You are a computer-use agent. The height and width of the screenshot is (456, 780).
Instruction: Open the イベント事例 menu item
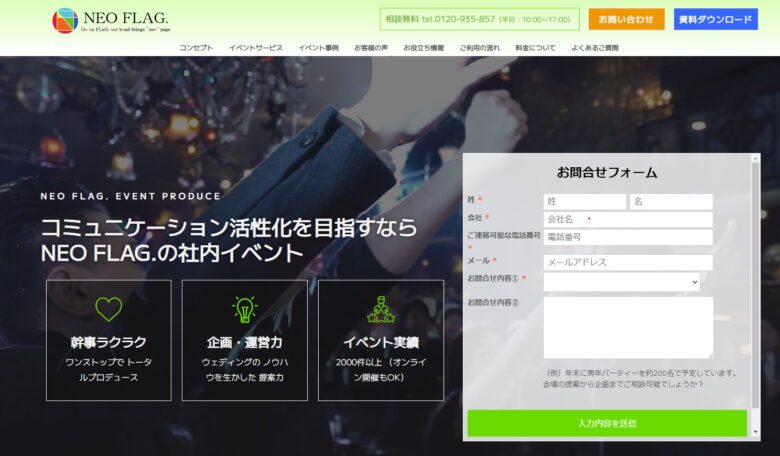tap(318, 48)
